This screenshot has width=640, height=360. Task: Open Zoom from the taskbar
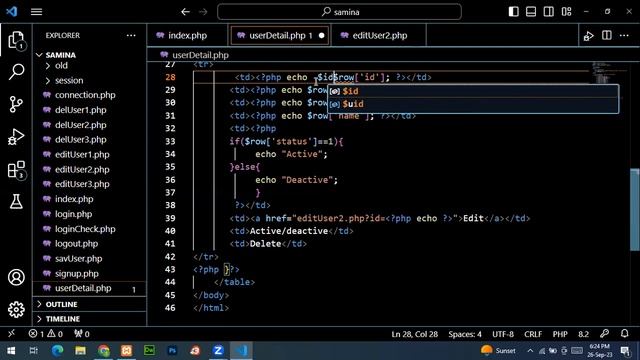pyautogui.click(x=218, y=351)
